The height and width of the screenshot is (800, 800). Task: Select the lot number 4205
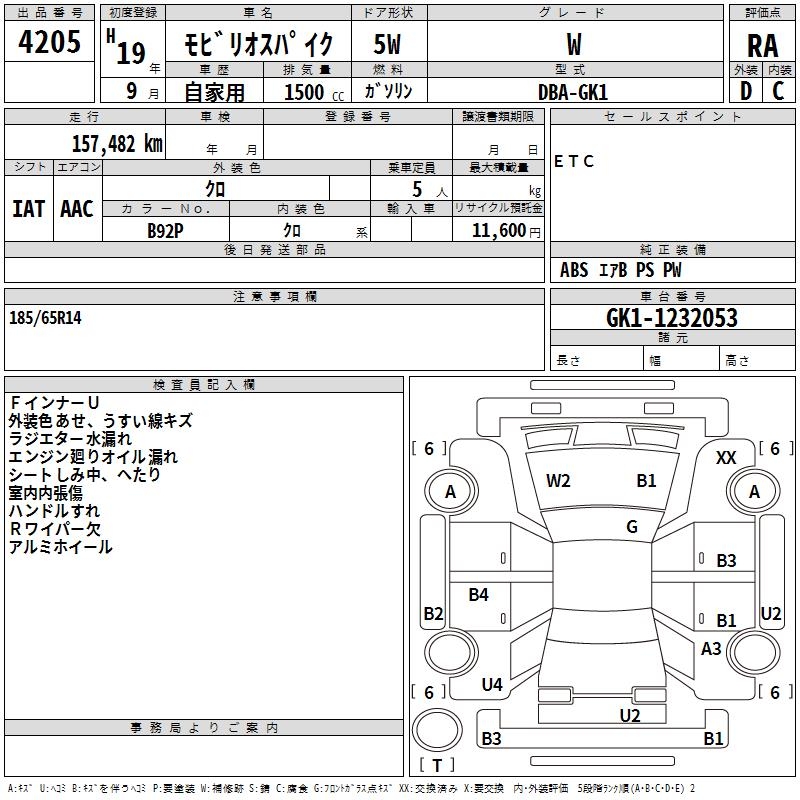click(49, 42)
